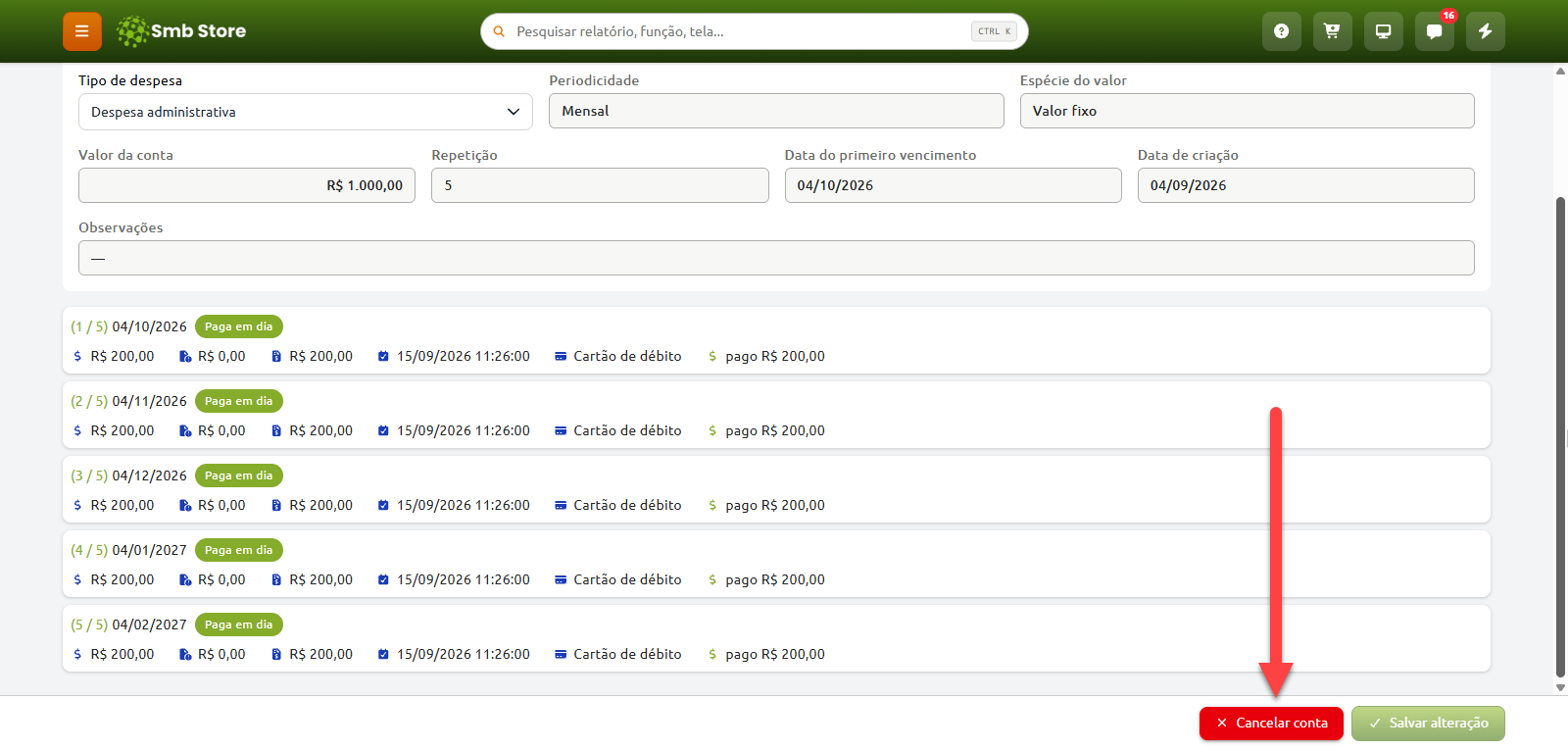
Task: Click the Espécie do valor field
Action: 1247,111
